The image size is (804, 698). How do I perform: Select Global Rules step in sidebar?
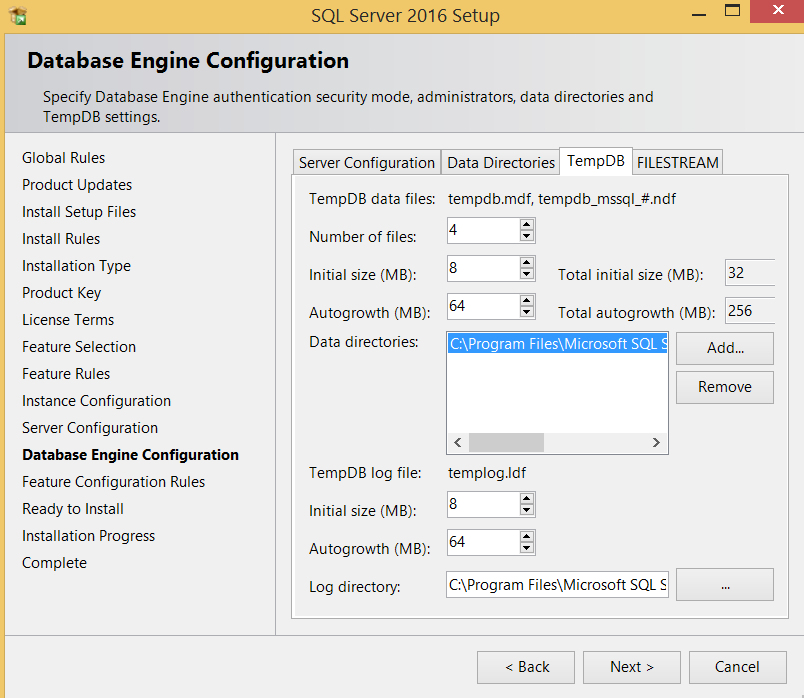[64, 158]
